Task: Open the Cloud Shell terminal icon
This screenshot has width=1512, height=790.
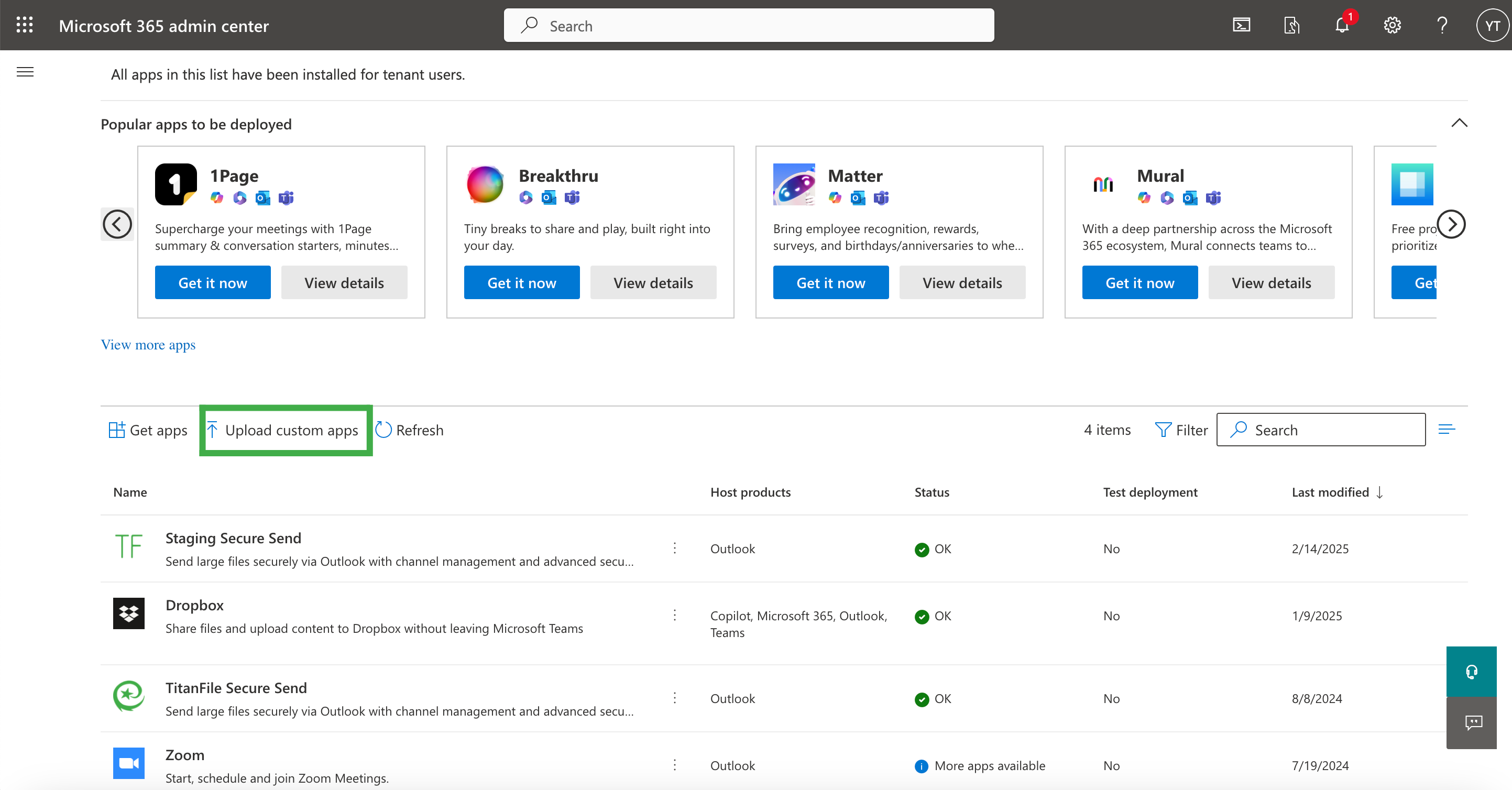Action: 1241,25
